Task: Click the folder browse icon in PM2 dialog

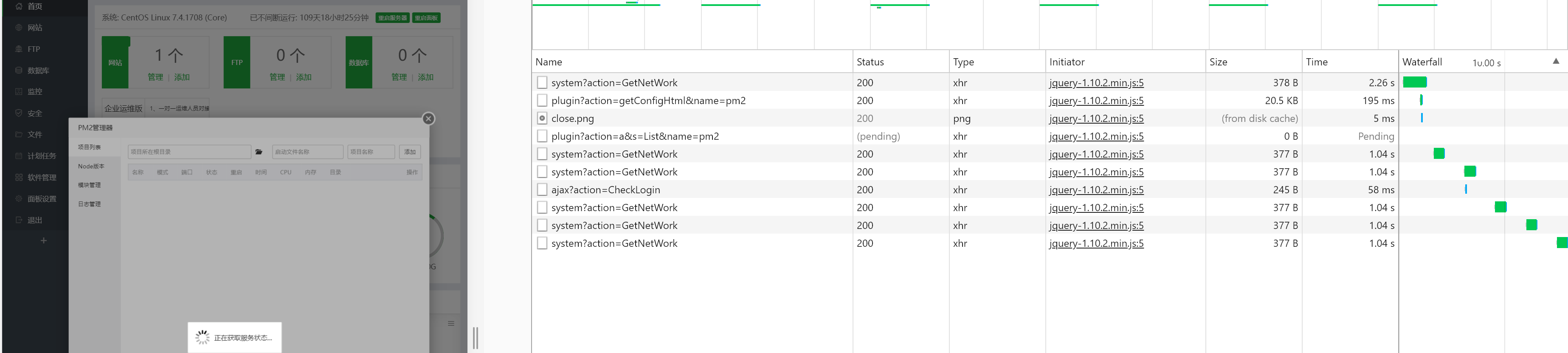Action: (x=259, y=152)
